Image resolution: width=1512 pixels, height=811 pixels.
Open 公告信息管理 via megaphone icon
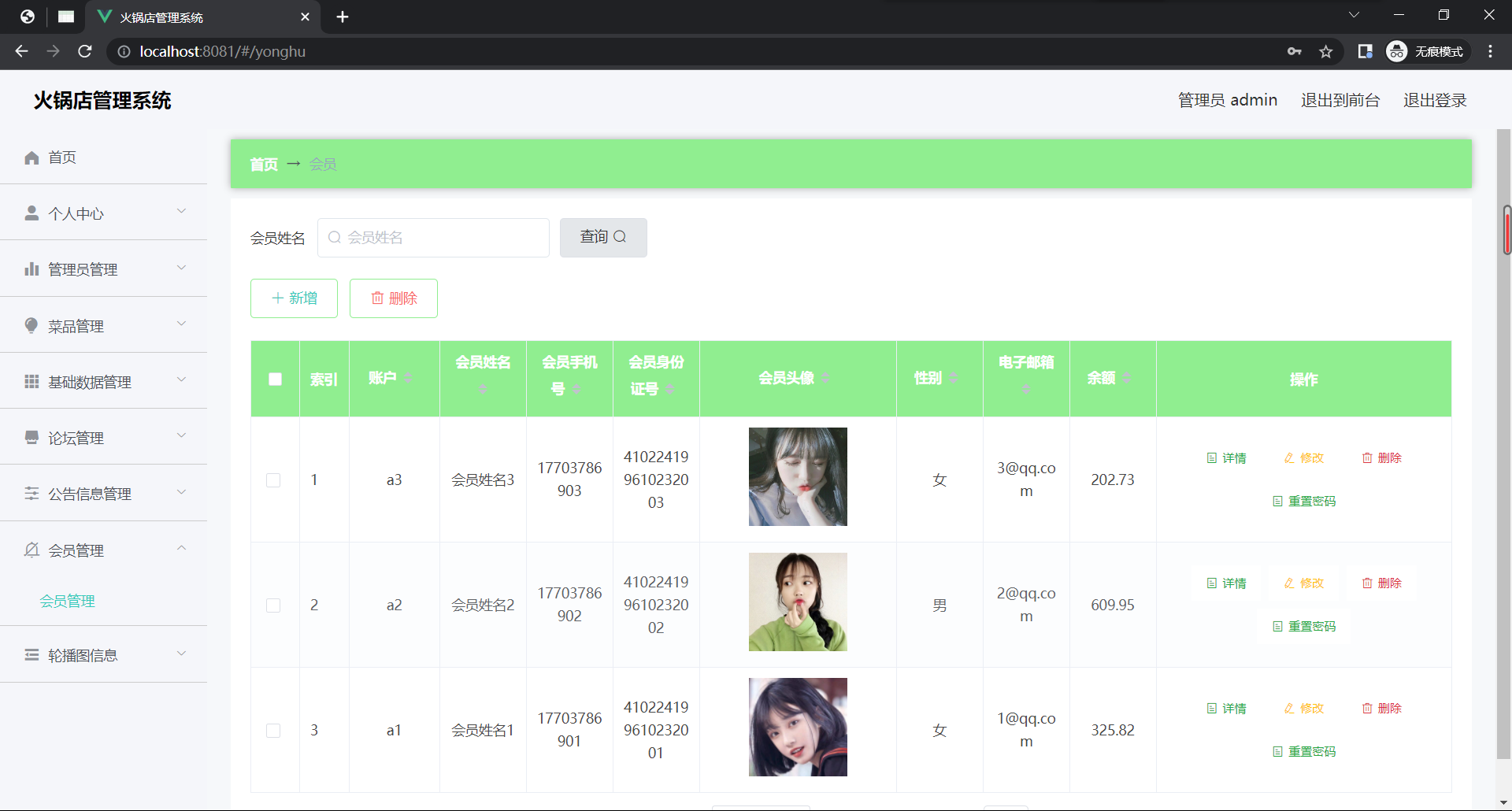[31, 493]
